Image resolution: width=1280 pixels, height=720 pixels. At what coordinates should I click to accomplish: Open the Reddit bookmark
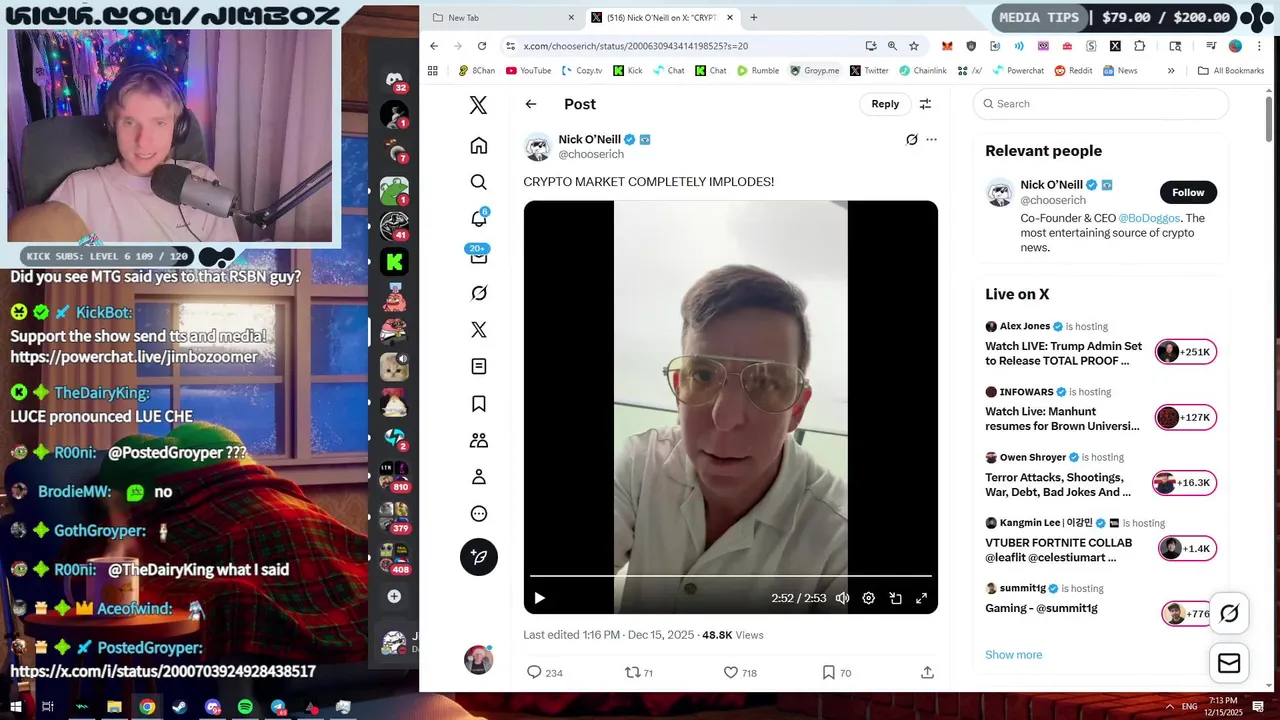[1073, 71]
